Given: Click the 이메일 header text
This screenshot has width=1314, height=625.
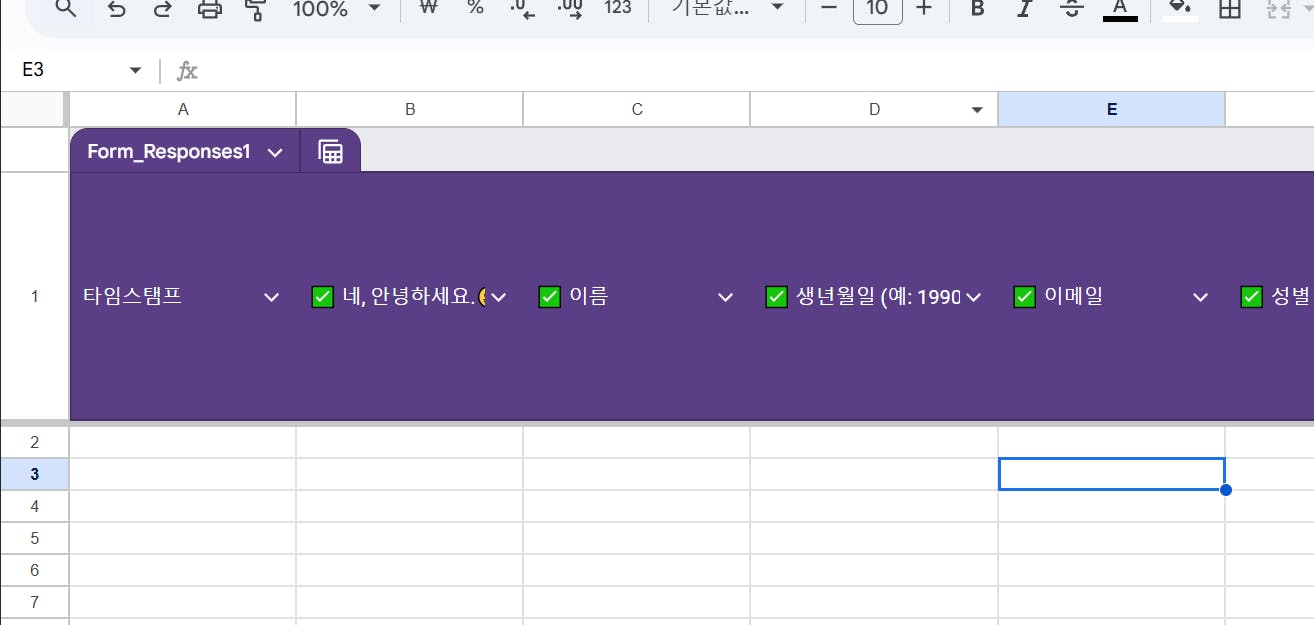Looking at the screenshot, I should (1073, 296).
